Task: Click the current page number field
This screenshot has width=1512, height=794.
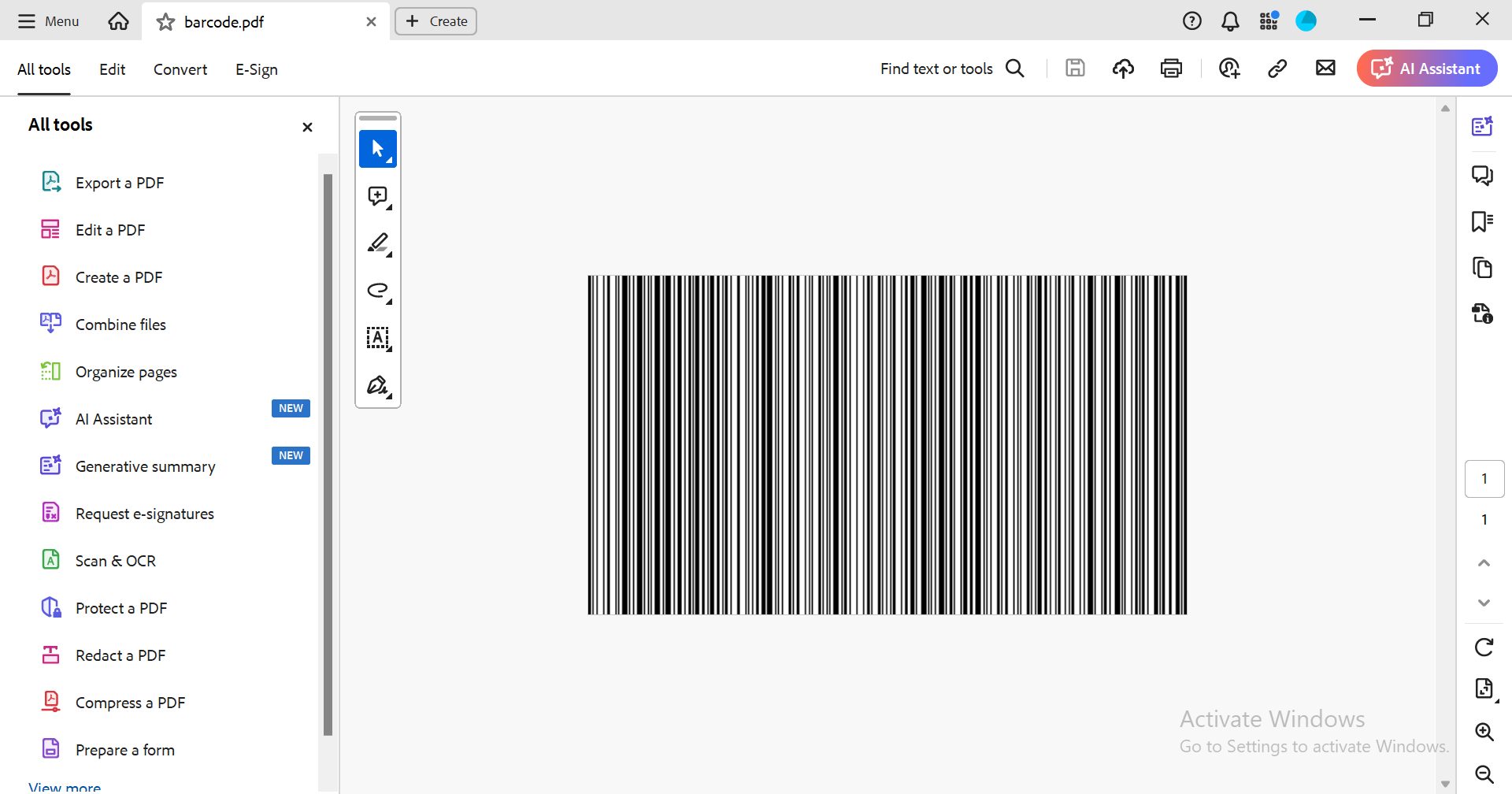Action: coord(1484,478)
